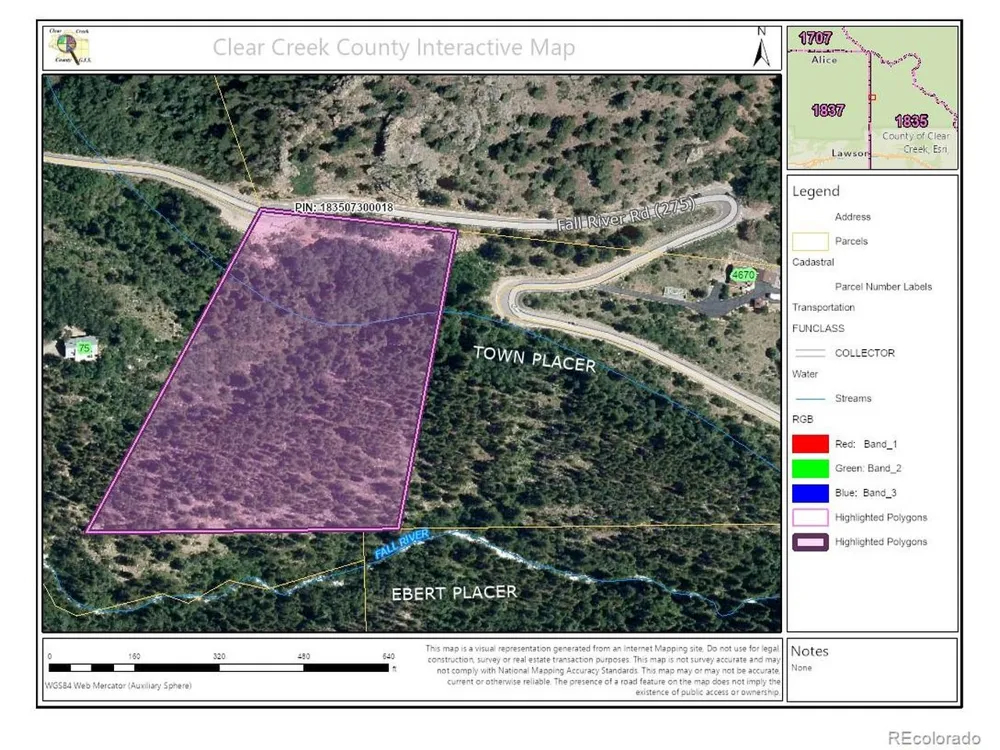Click the REcolorado watermark text
This screenshot has height=750, width=1000.
pyautogui.click(x=934, y=738)
